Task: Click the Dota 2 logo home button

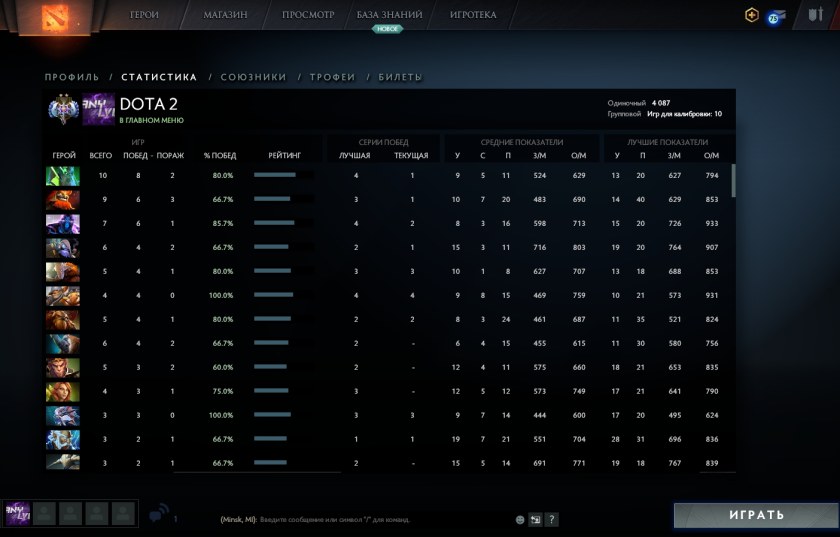Action: click(x=55, y=17)
